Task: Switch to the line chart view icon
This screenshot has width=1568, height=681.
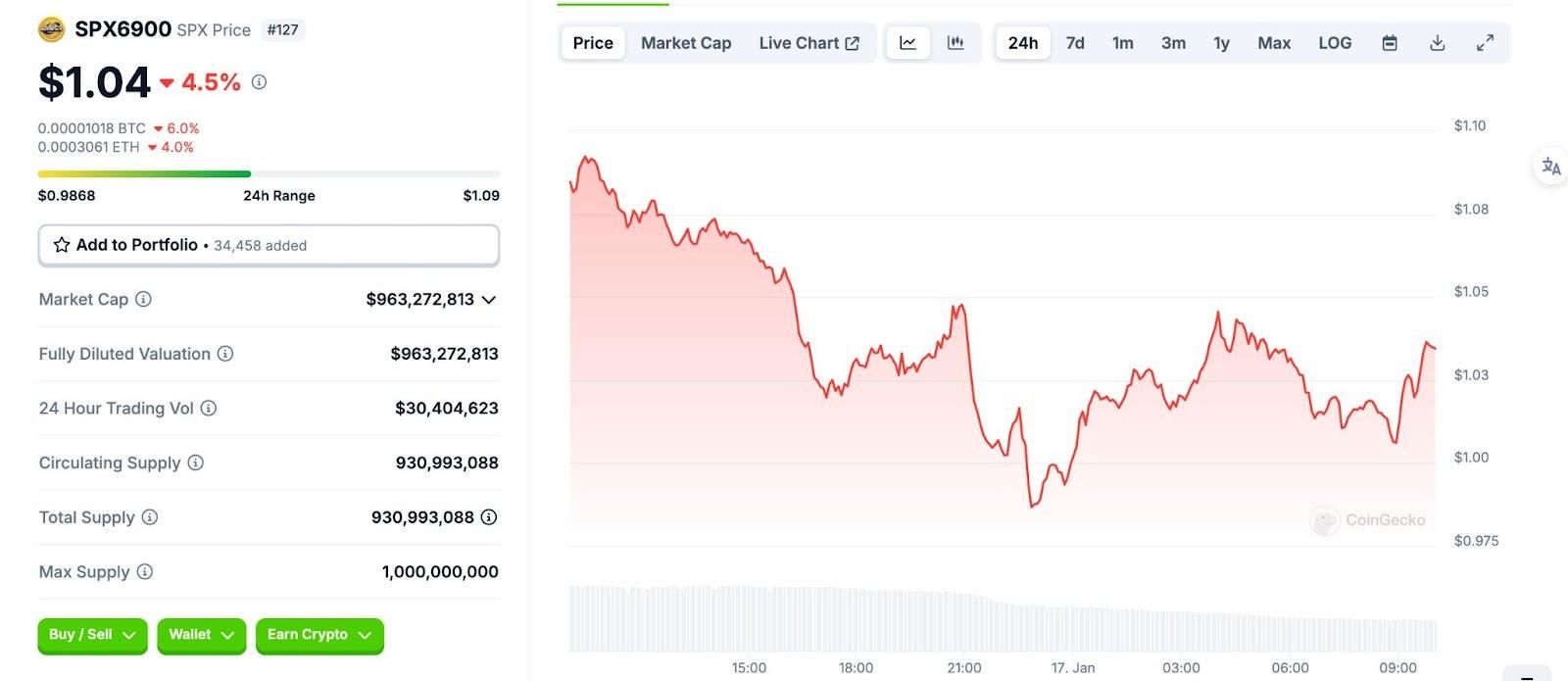Action: 908,43
